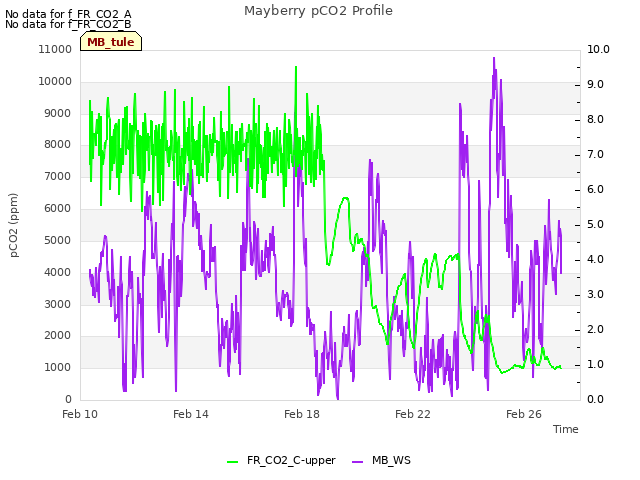Click the 2000 left axis value
This screenshot has height=480, width=640.
pos(58,336)
